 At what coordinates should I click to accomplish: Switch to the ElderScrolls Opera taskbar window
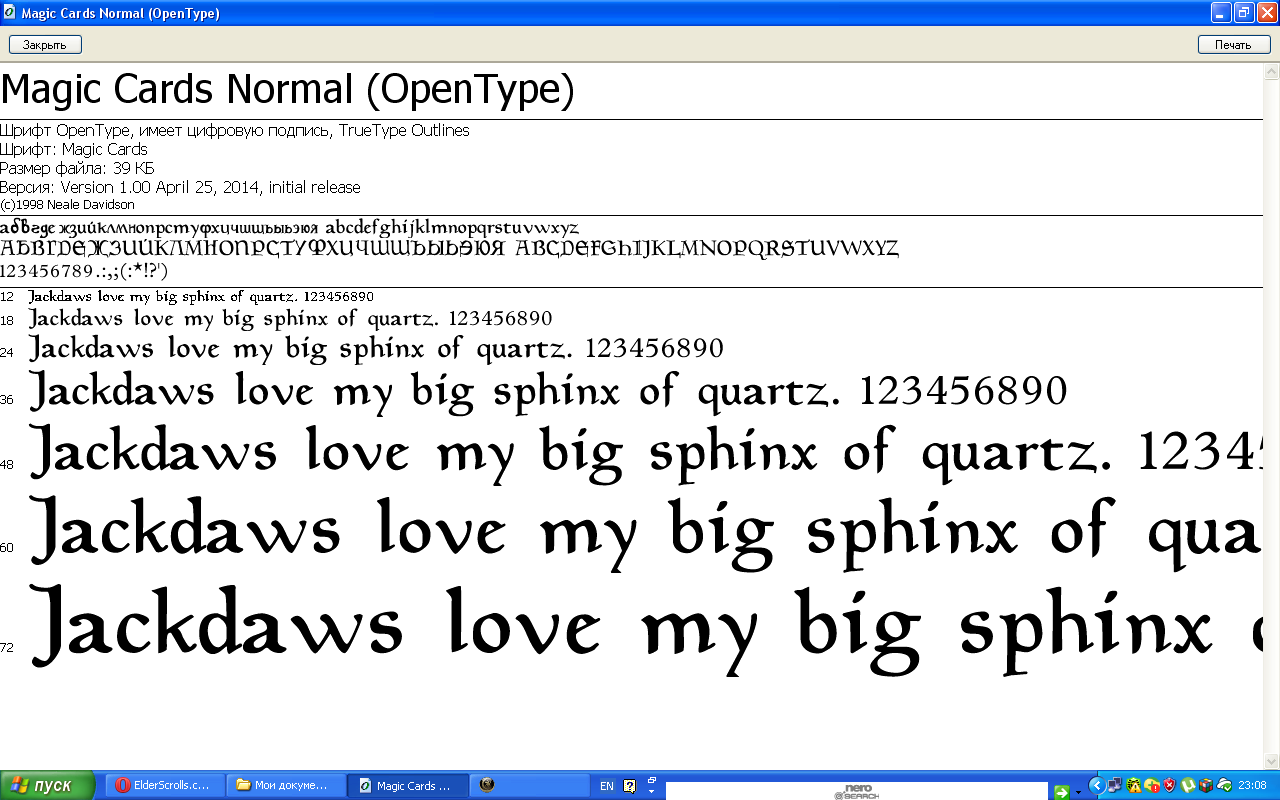(165, 786)
